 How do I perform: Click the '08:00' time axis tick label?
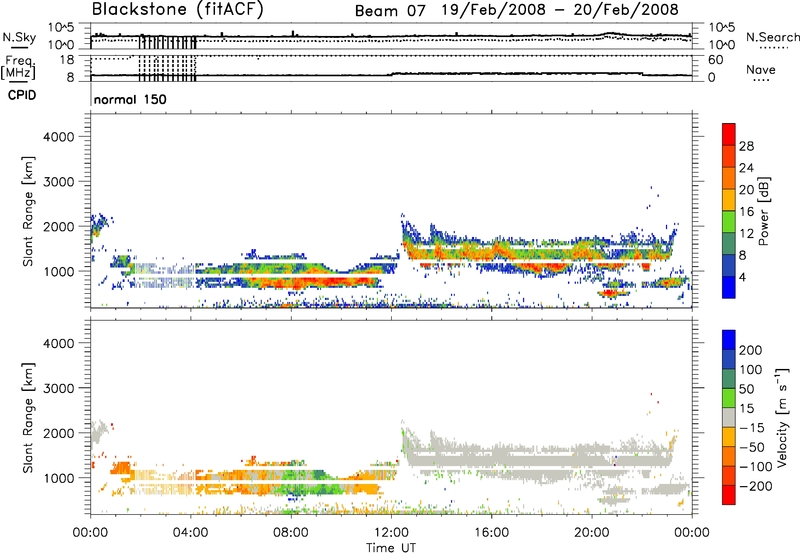tap(290, 533)
